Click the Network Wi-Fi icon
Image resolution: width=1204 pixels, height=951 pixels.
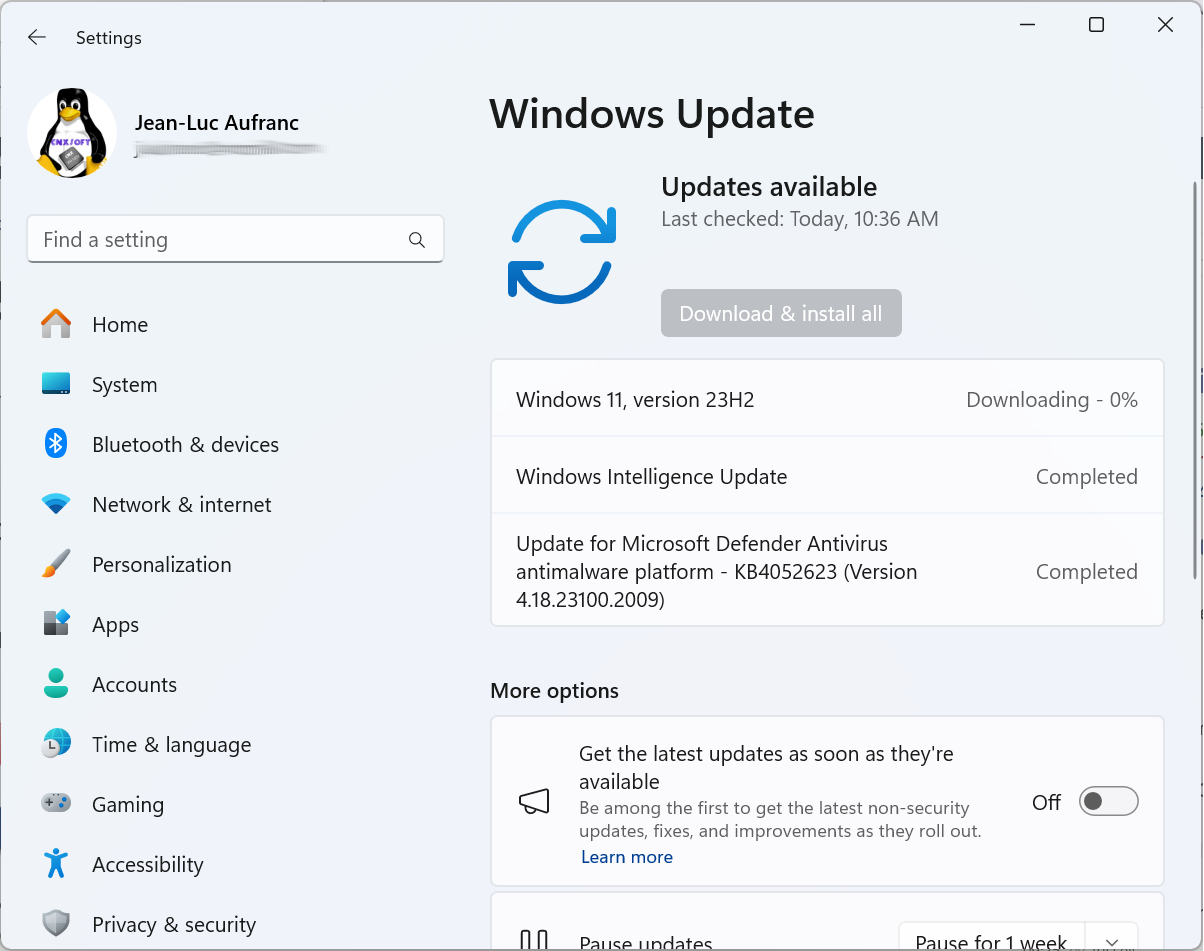pos(56,504)
